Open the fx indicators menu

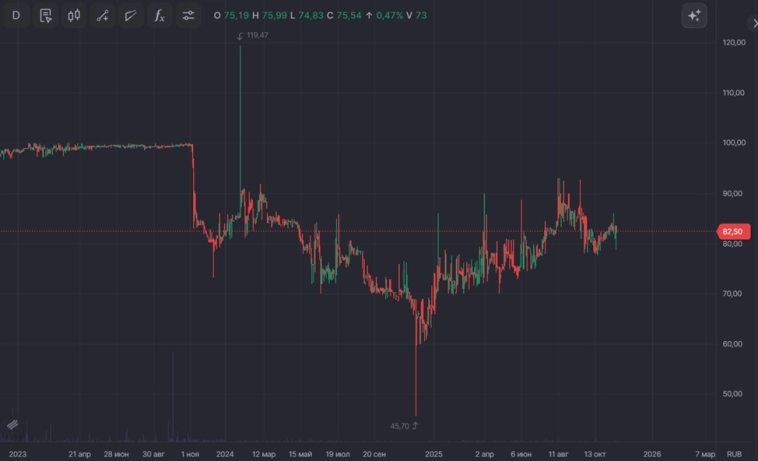(160, 16)
